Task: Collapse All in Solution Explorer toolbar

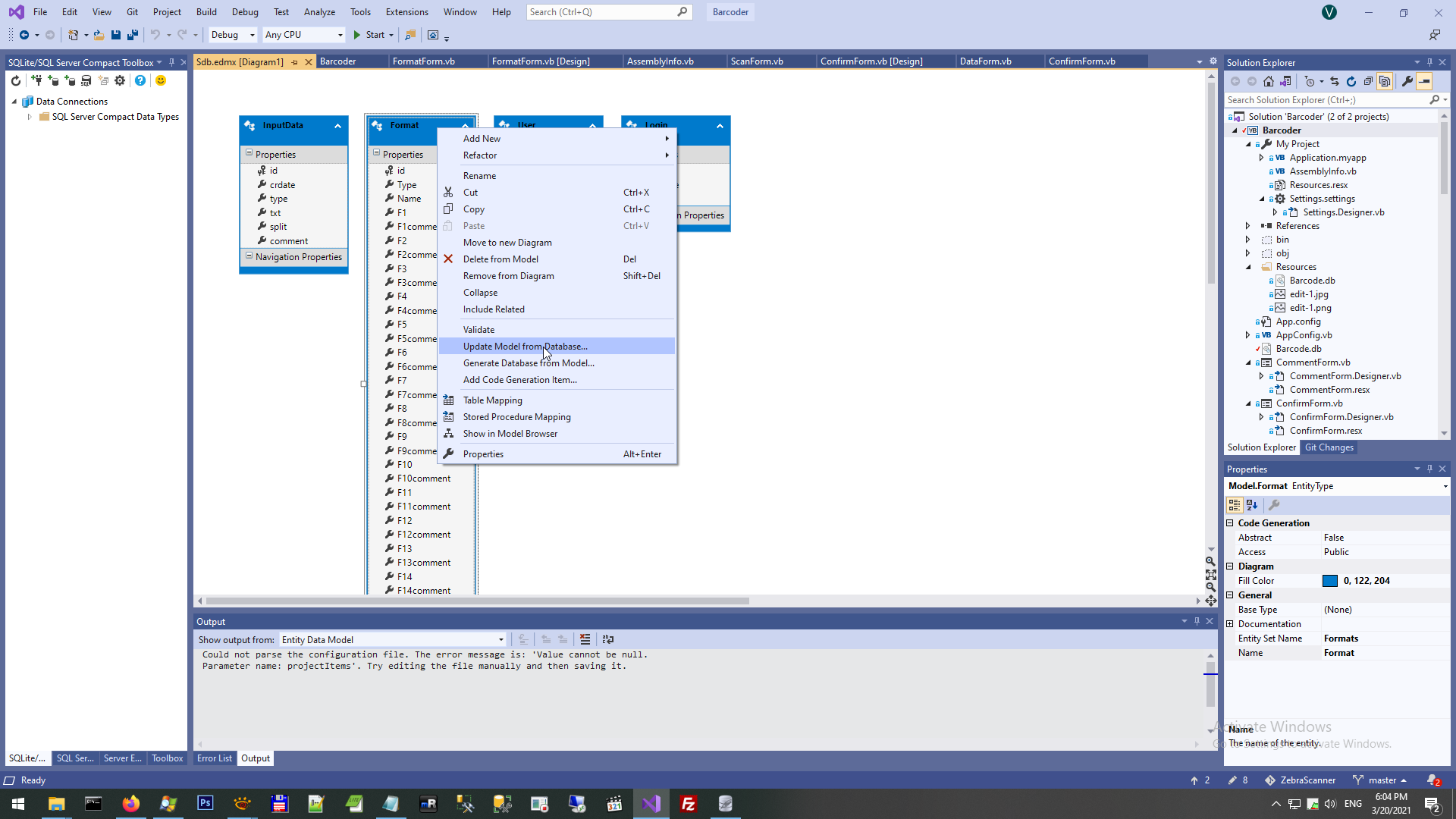Action: [x=1368, y=81]
